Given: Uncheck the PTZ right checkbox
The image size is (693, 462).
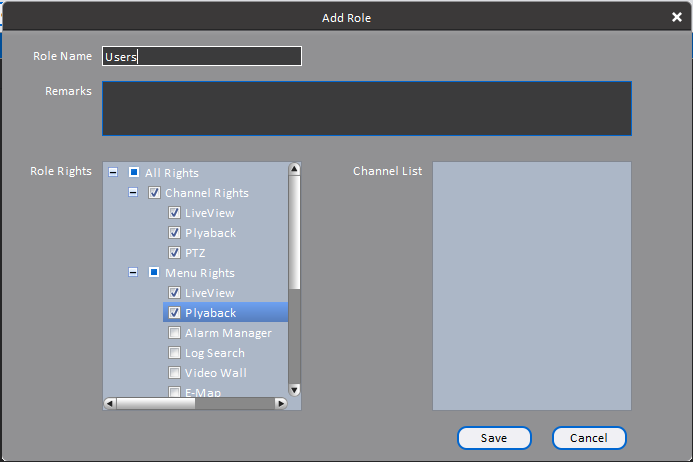Looking at the screenshot, I should click(174, 252).
